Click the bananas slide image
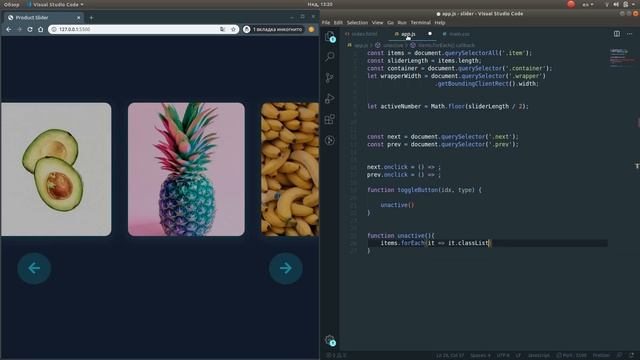Screen dimensions: 640x360 tap(290, 169)
